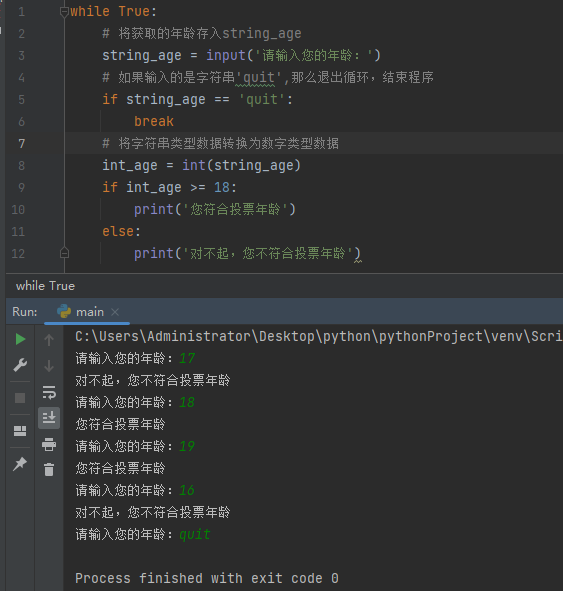Click the 'quit' string literal on line 5
Viewport: 563px width, 591px height.
pyautogui.click(x=262, y=100)
